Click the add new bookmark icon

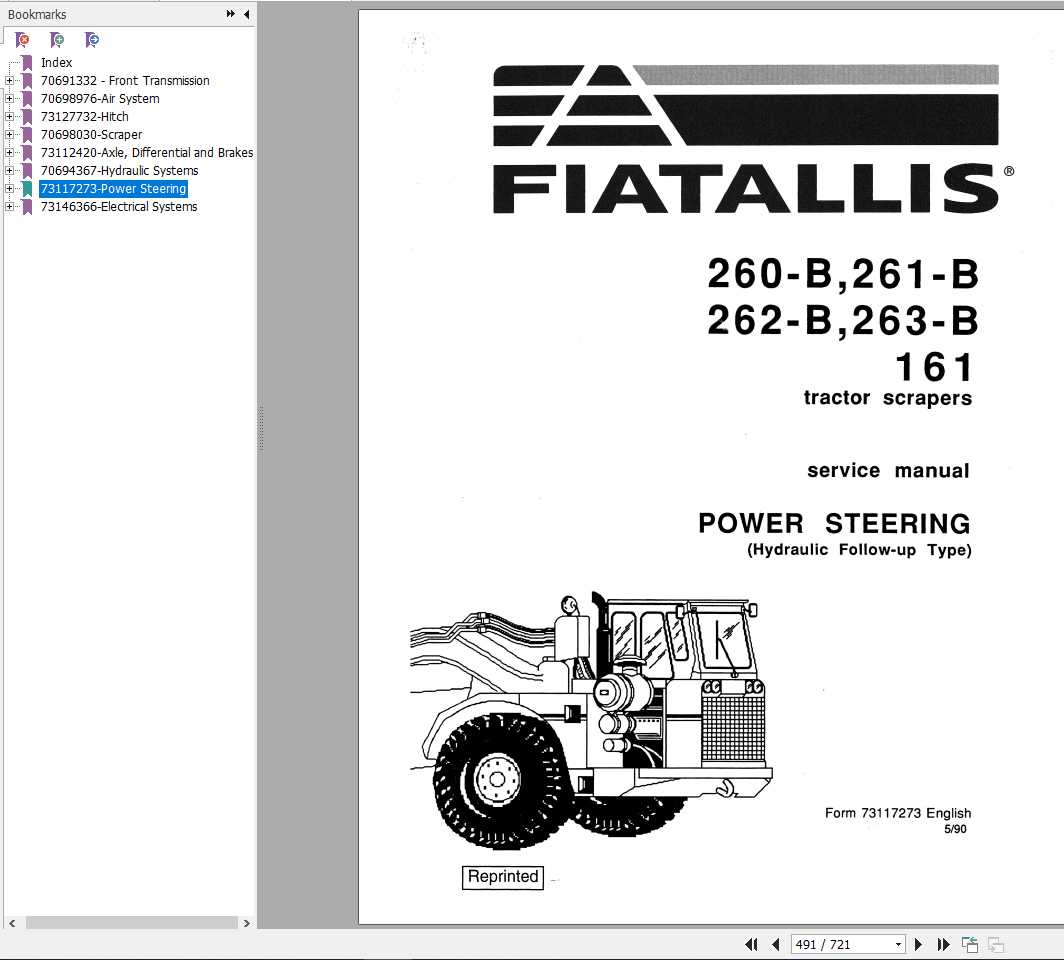tap(57, 40)
